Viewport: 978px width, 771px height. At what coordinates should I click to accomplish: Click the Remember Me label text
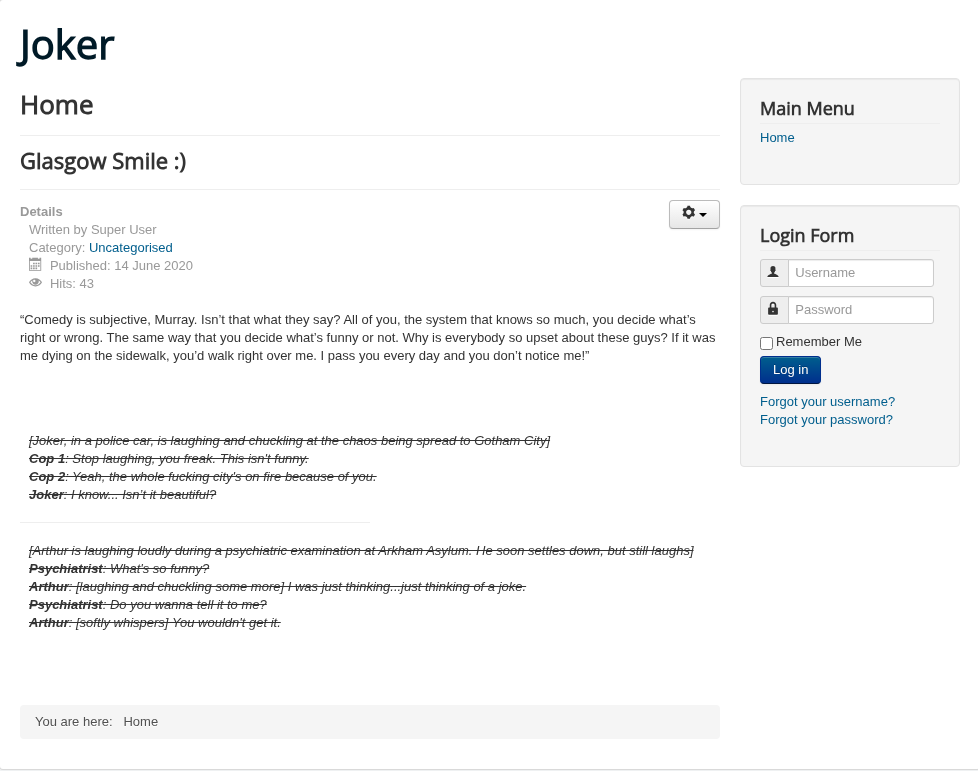[x=818, y=342]
